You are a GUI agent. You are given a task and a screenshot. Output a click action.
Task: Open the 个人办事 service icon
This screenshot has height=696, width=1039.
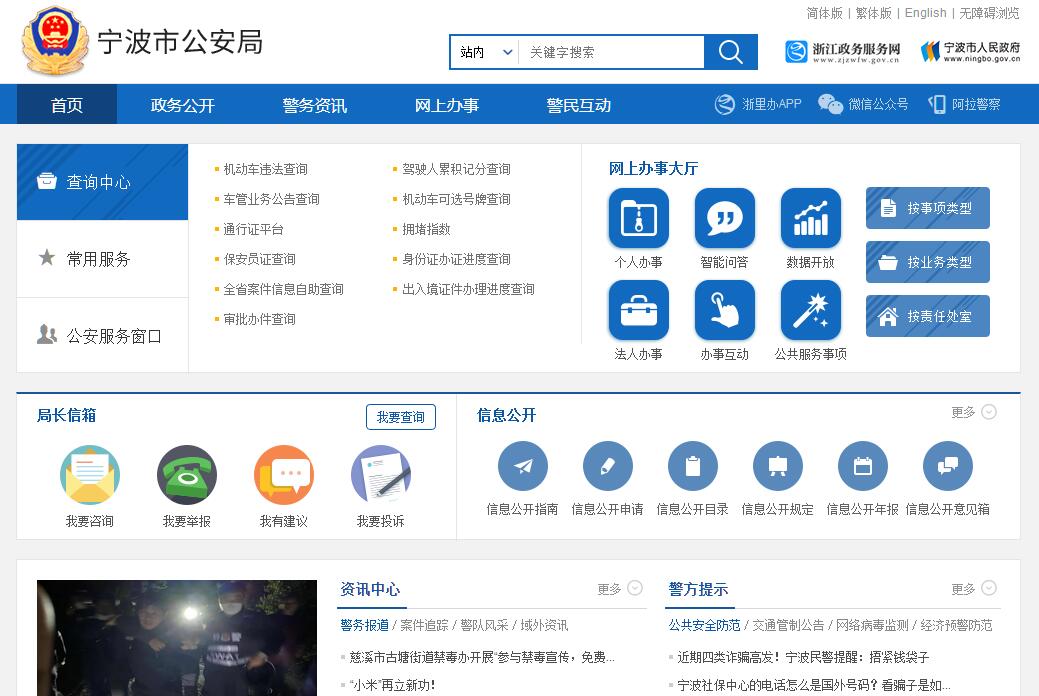pyautogui.click(x=638, y=218)
